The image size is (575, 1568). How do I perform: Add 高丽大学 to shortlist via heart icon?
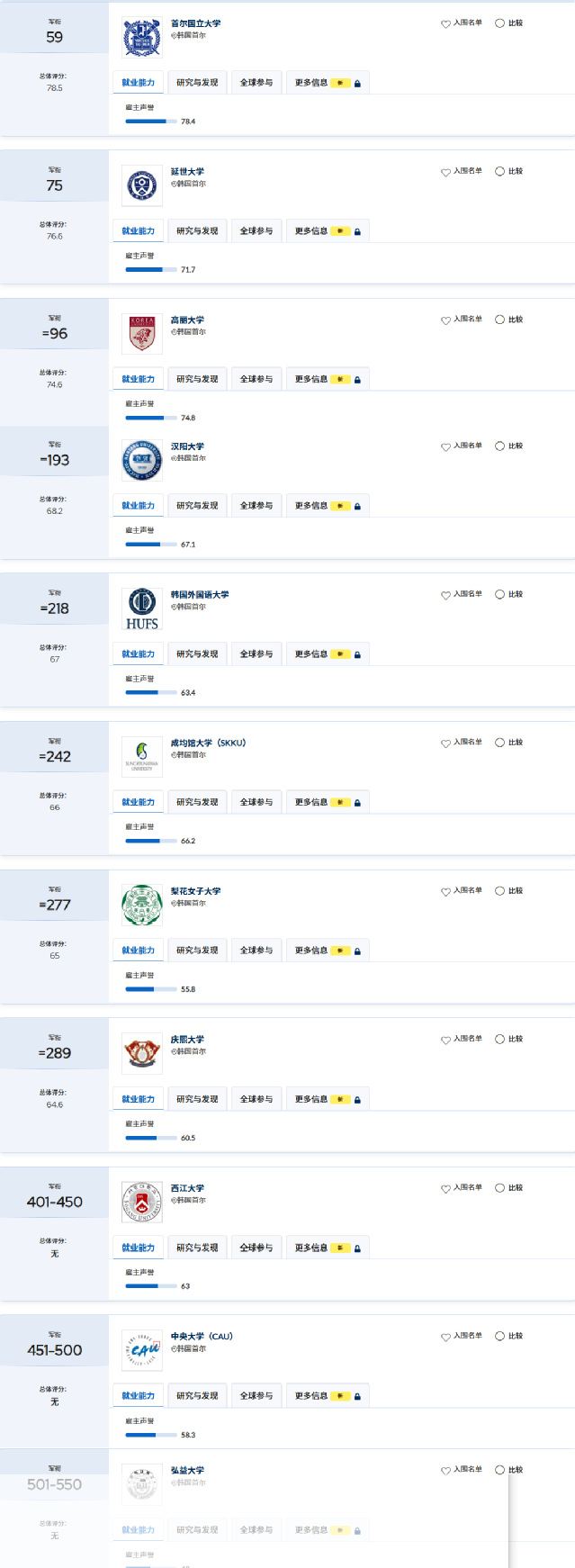tap(445, 320)
